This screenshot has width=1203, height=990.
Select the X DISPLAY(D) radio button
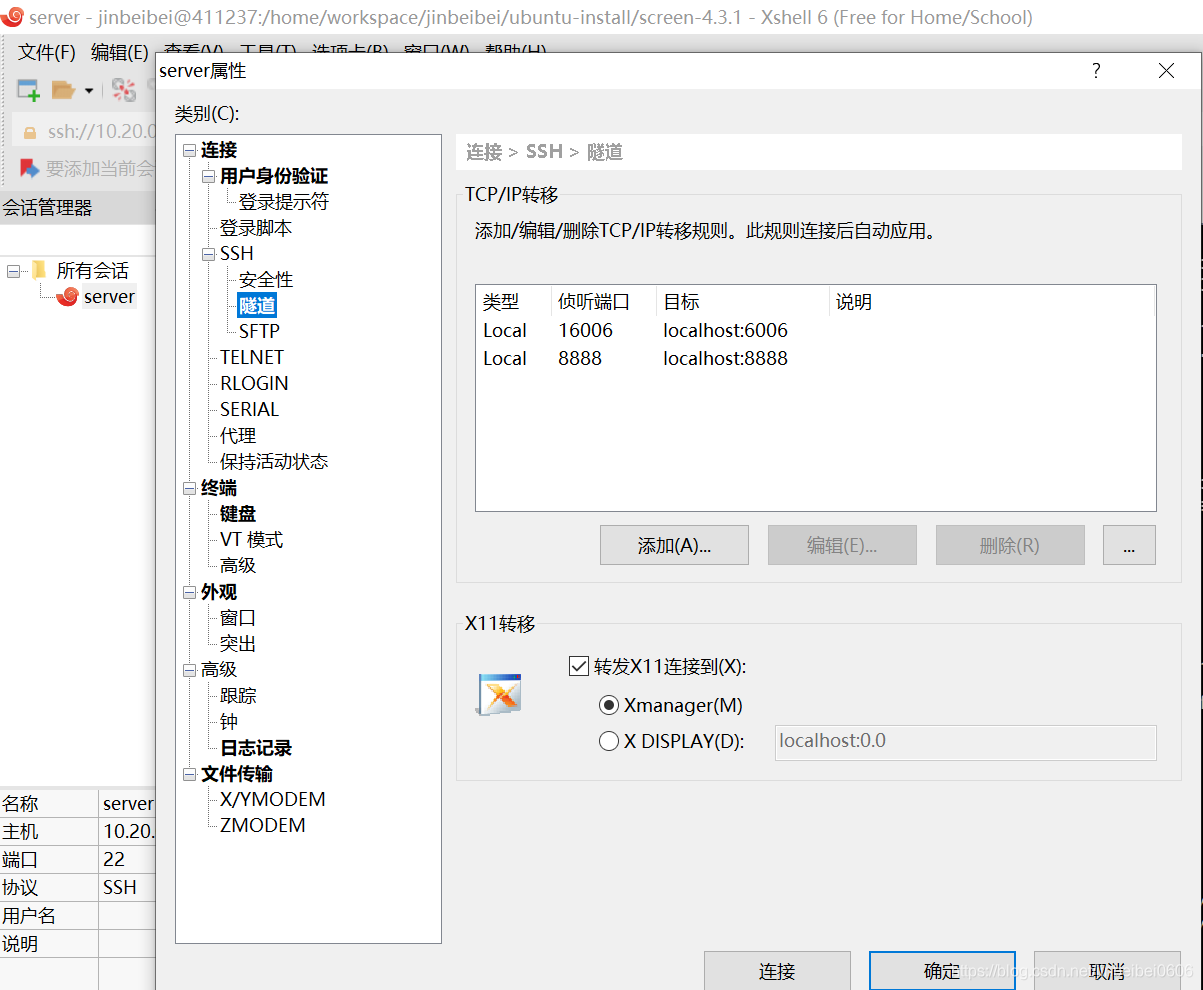click(608, 741)
